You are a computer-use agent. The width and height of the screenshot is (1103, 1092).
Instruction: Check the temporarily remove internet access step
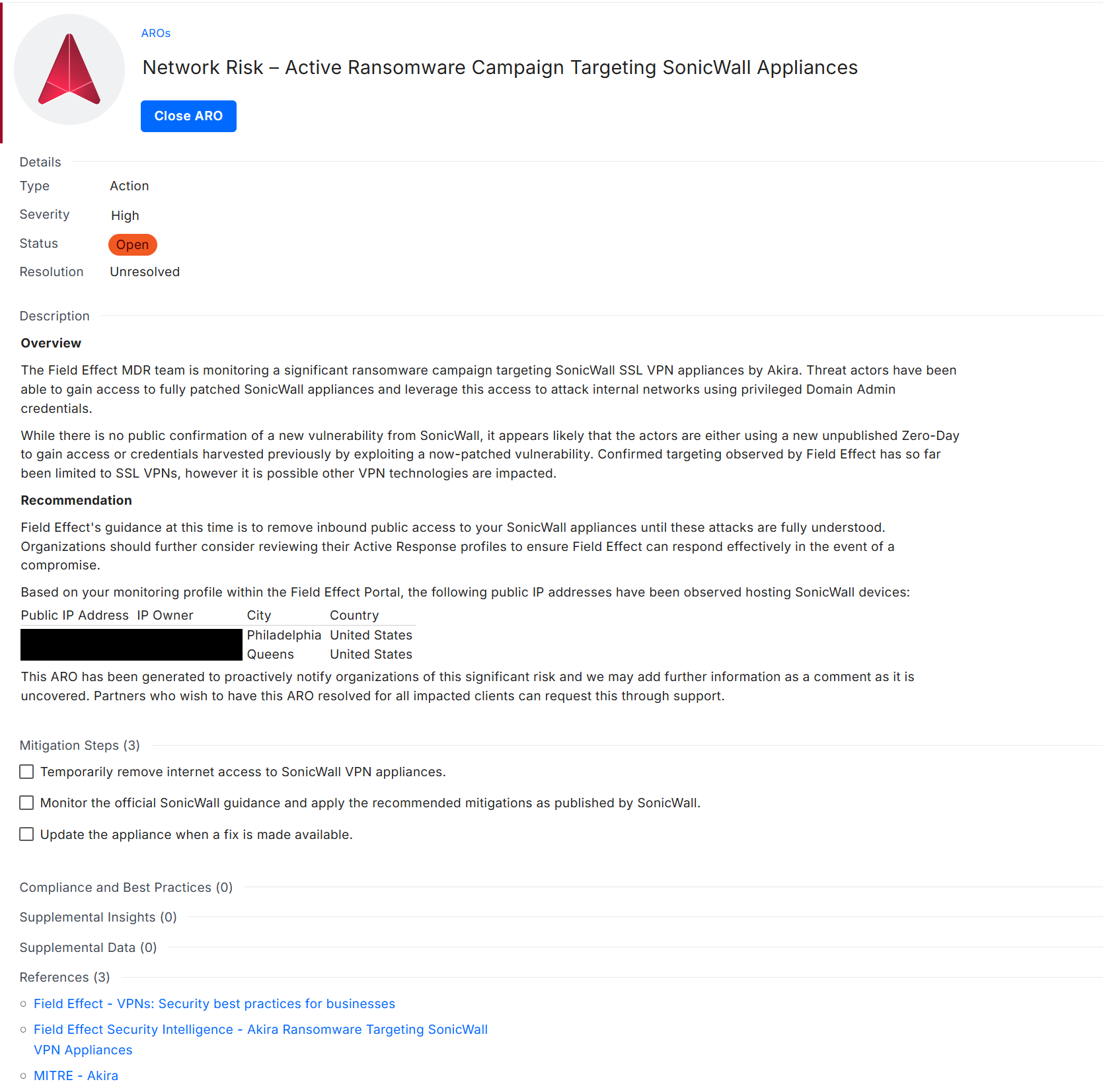tap(26, 771)
